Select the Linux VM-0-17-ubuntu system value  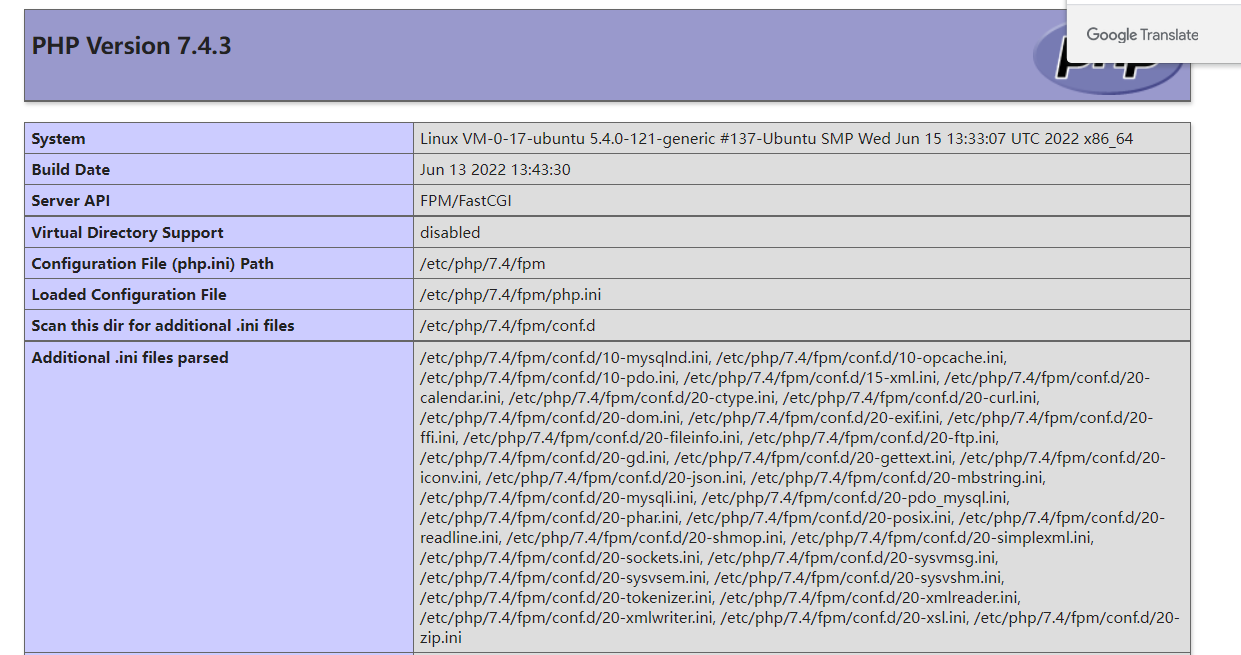[776, 139]
